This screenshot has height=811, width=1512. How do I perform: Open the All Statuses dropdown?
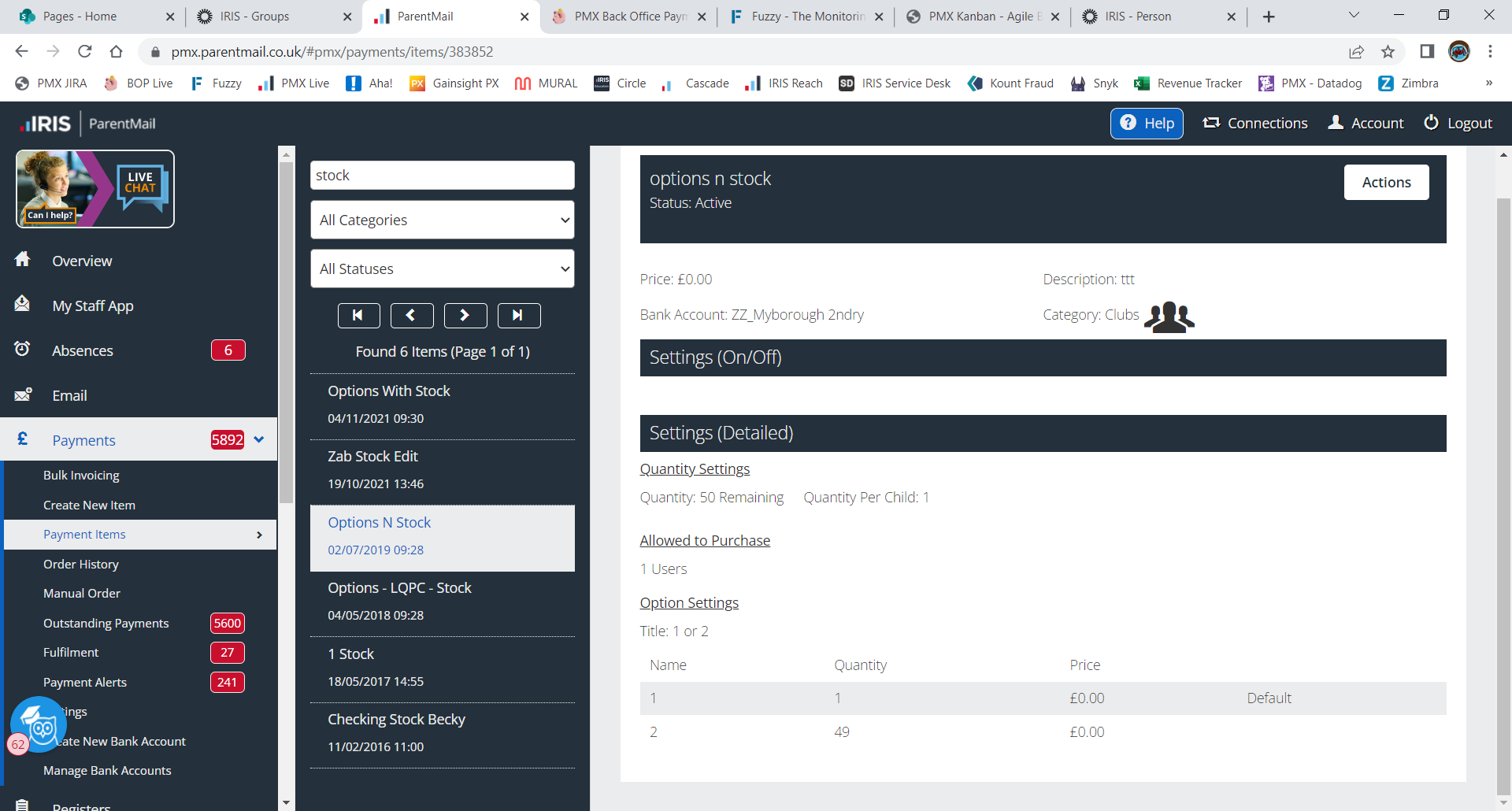[x=442, y=269]
